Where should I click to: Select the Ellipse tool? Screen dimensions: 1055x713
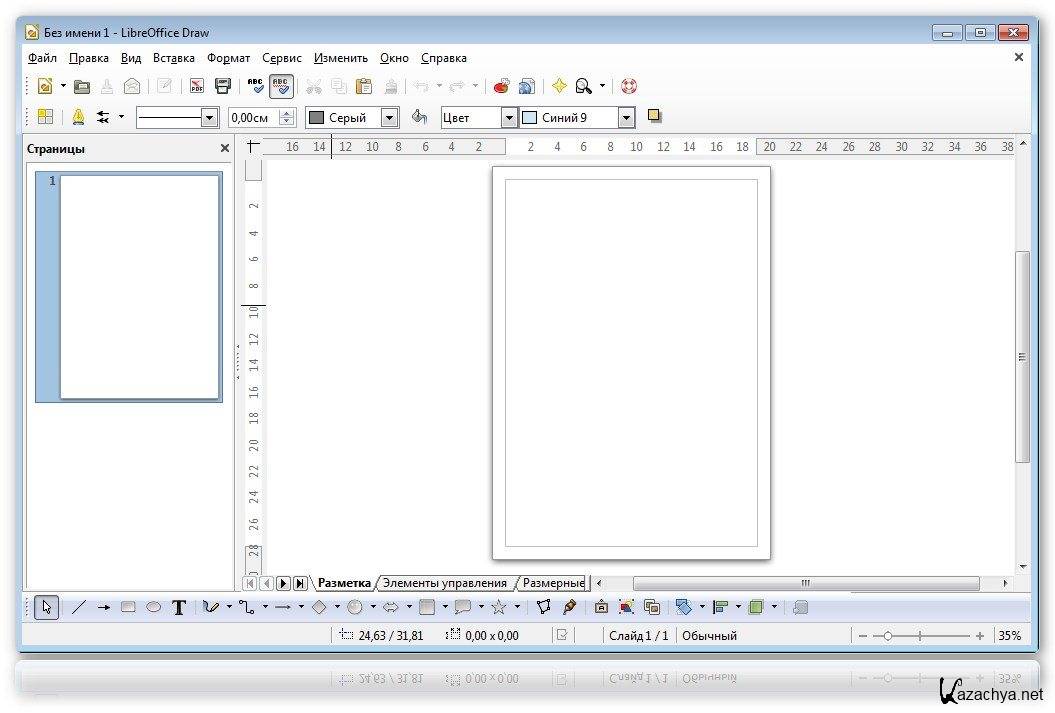pos(153,607)
